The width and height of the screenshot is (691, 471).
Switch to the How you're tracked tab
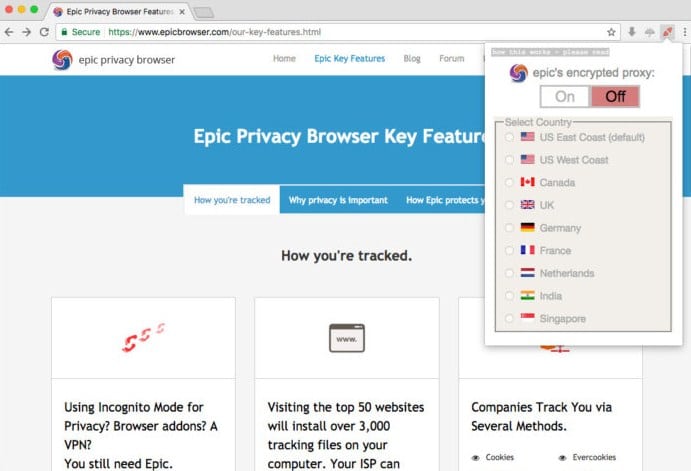click(x=232, y=200)
